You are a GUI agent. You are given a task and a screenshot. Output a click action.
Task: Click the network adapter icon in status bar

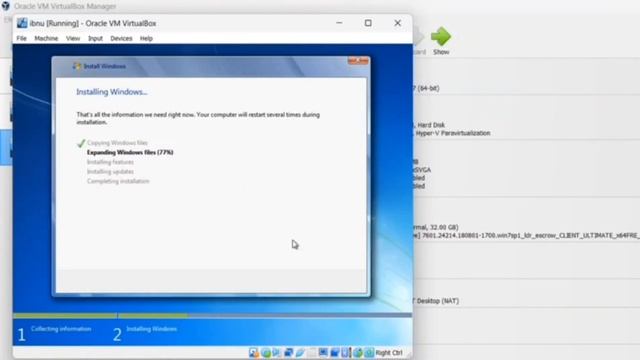coord(289,353)
